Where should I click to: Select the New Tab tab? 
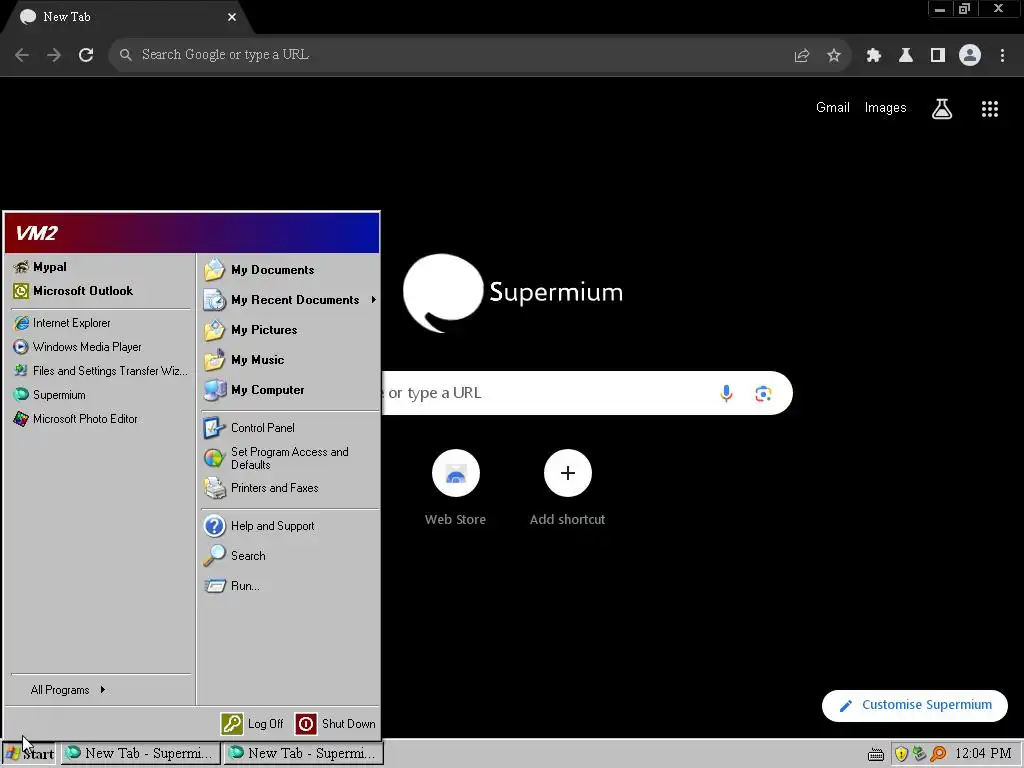(127, 18)
